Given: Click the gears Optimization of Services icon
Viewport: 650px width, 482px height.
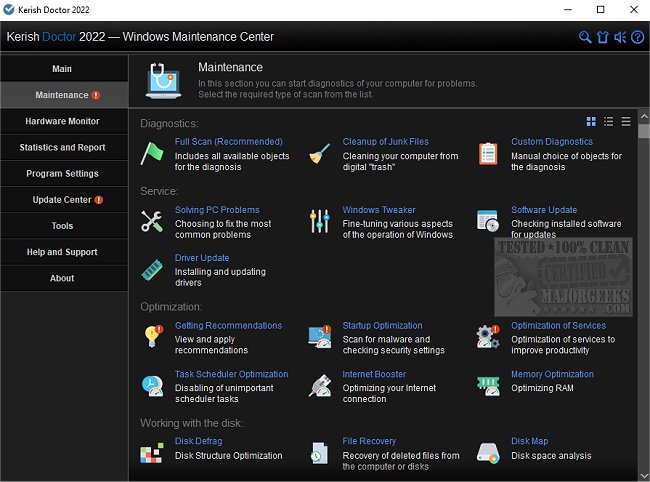Looking at the screenshot, I should tap(488, 337).
